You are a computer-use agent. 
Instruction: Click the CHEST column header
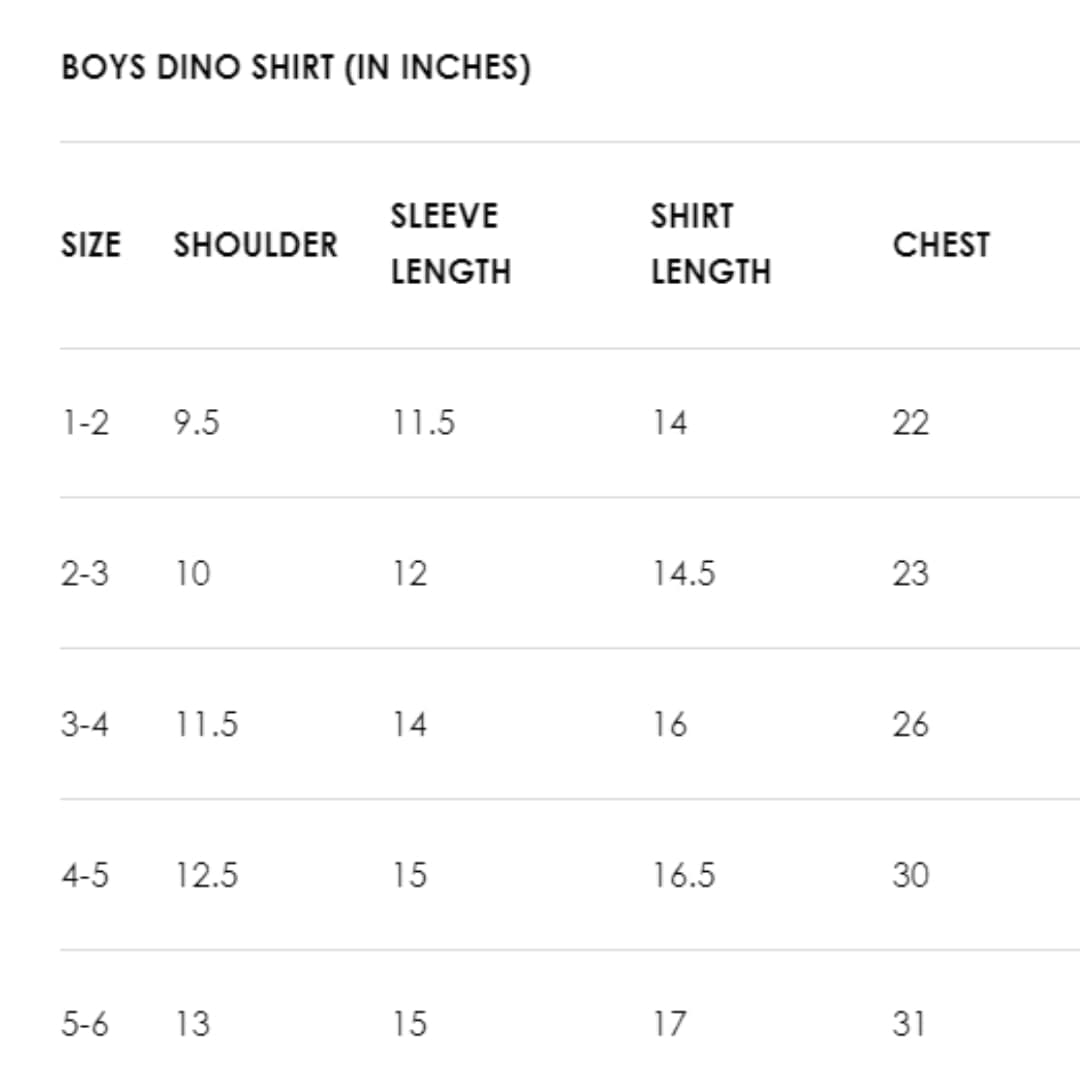point(941,245)
